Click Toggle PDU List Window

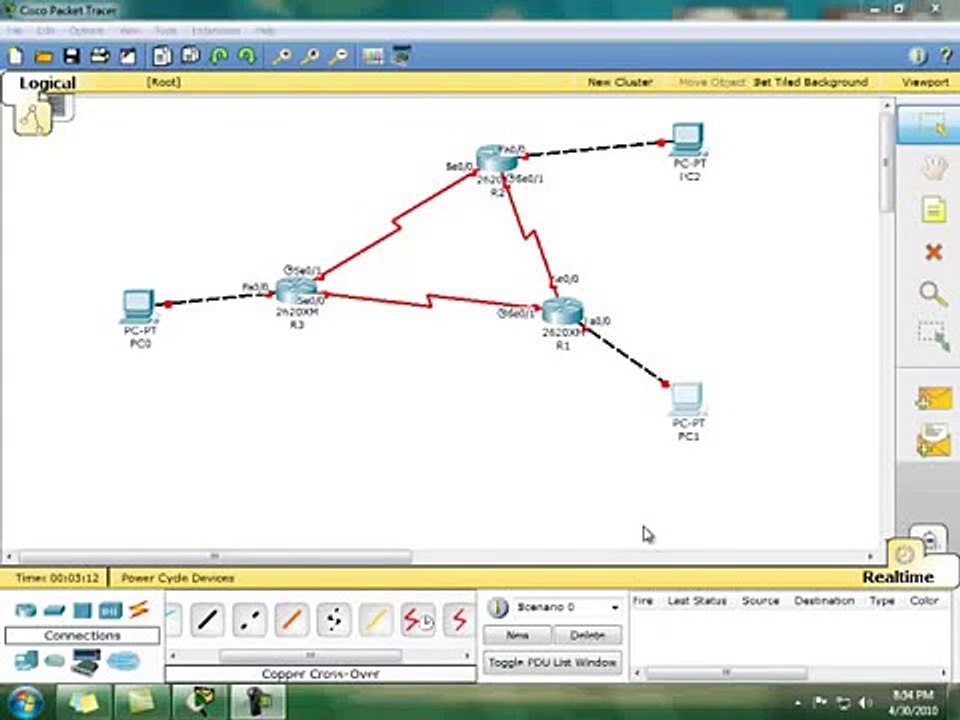[x=552, y=662]
